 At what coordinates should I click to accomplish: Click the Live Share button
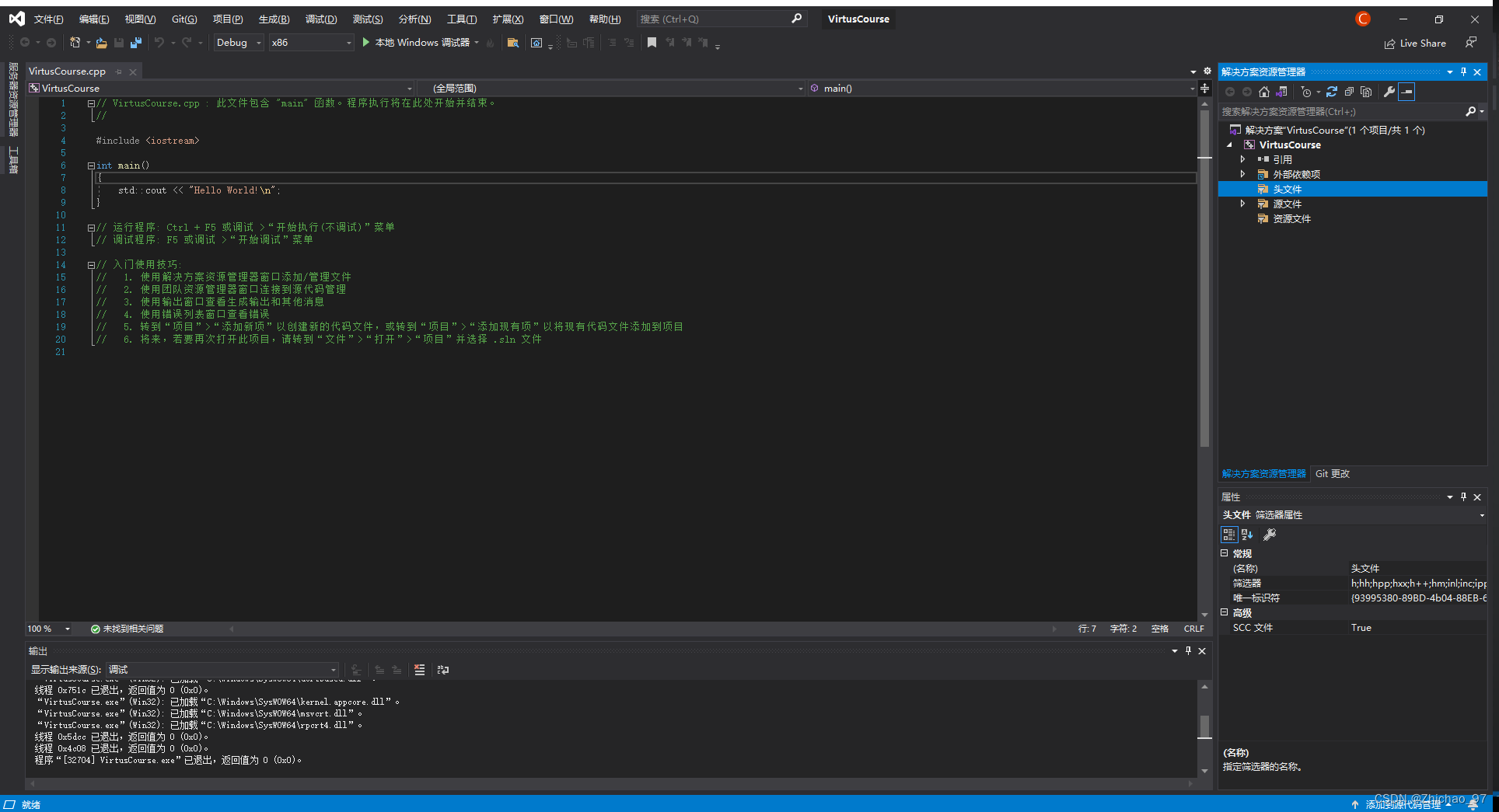(1415, 43)
